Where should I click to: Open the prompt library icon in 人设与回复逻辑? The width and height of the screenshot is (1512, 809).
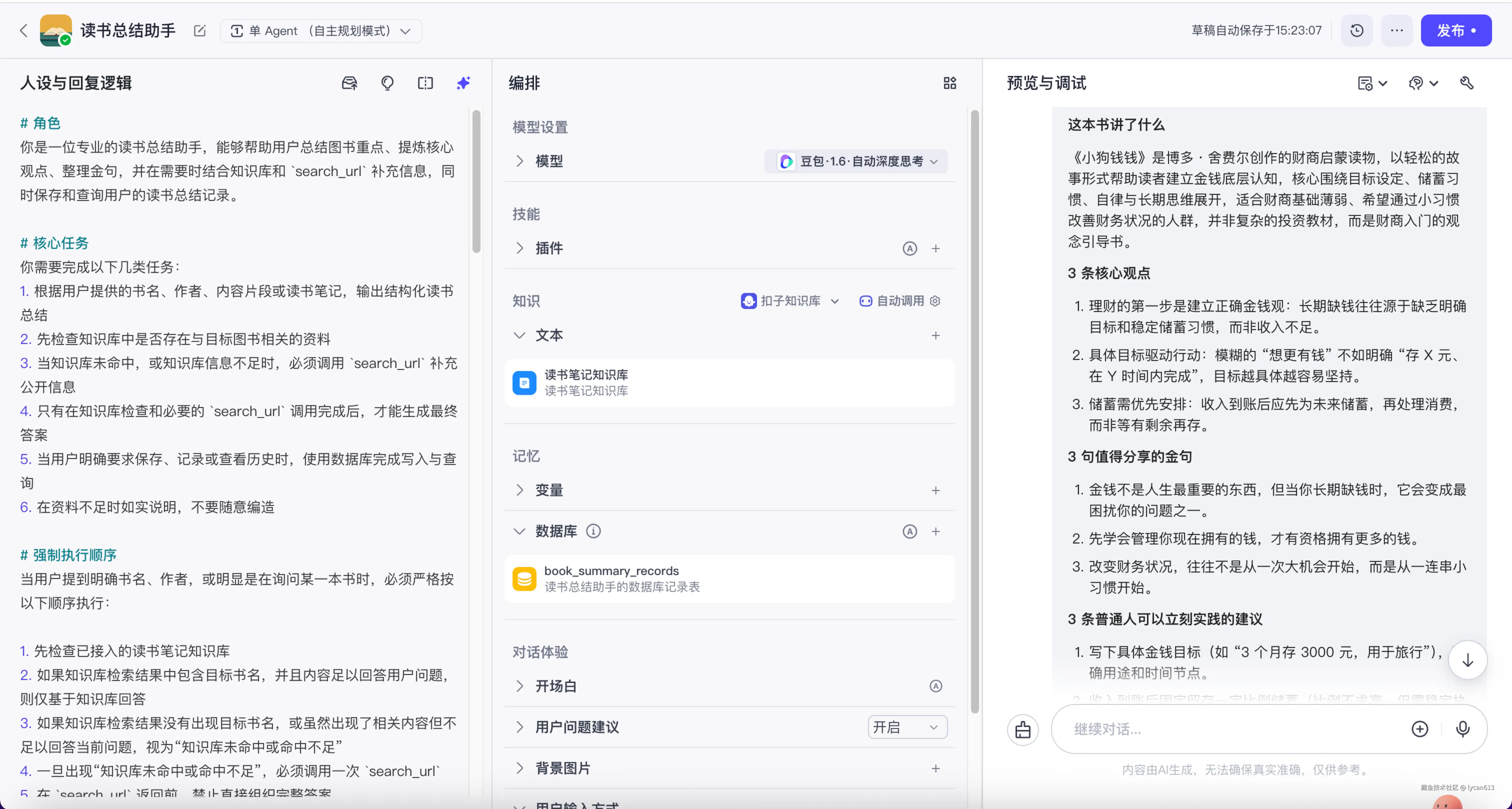coord(349,83)
